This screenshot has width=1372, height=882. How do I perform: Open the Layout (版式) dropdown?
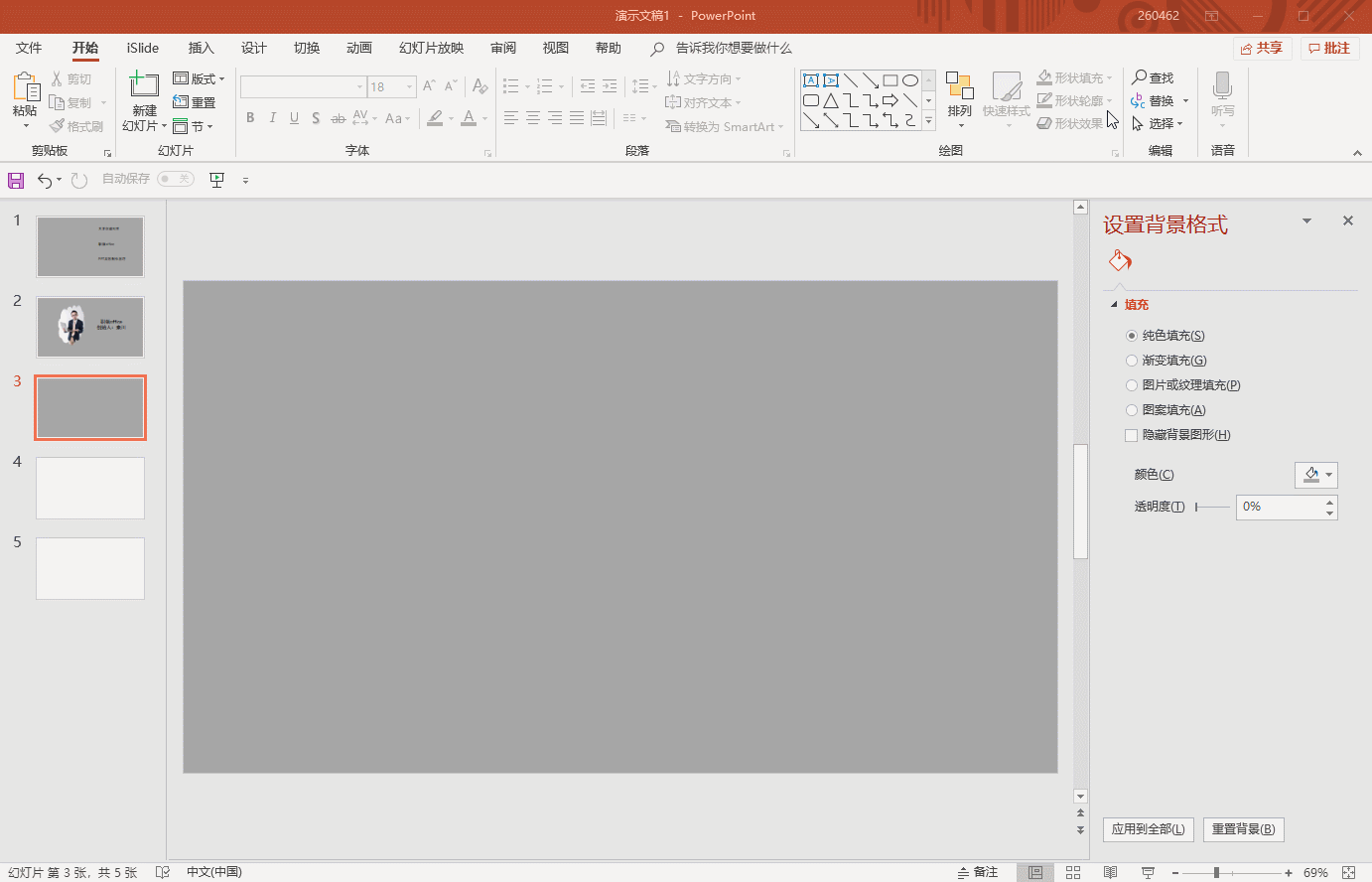click(x=200, y=78)
